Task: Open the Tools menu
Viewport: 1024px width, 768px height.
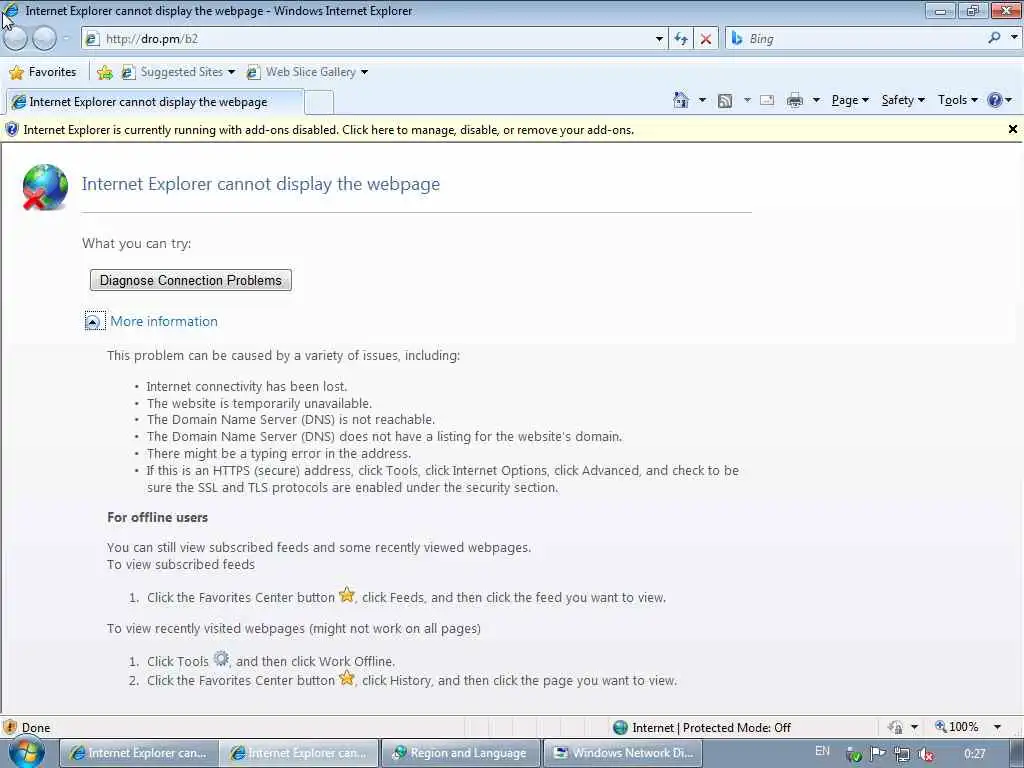Action: 957,100
